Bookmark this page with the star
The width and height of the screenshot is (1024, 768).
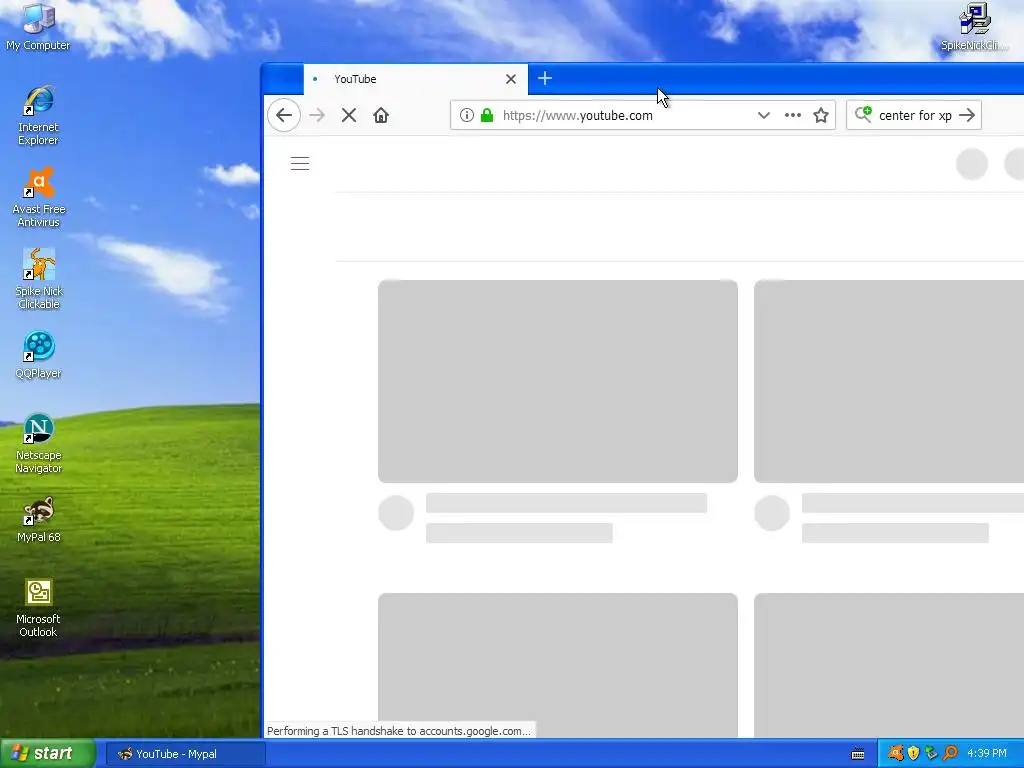[821, 116]
